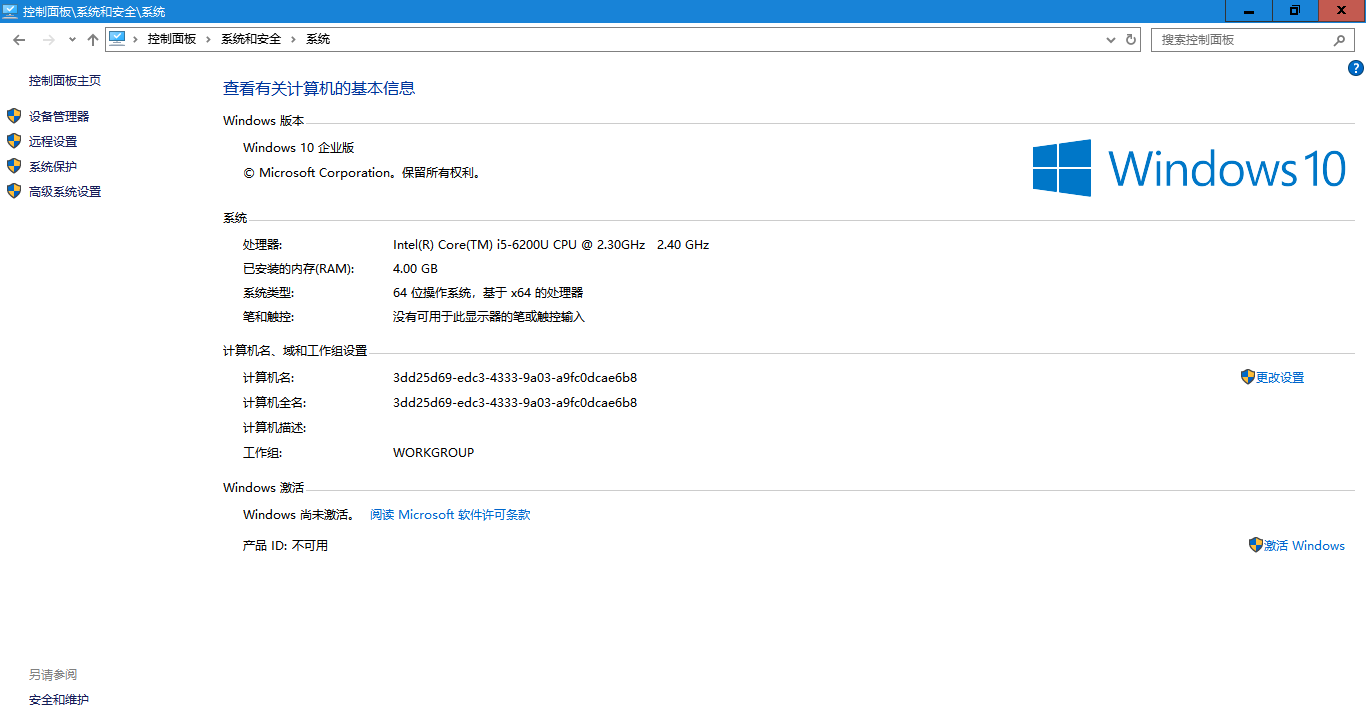Screen dimensions: 1366x728
Task: Open 系统保护 in the sidebar
Action: click(53, 167)
